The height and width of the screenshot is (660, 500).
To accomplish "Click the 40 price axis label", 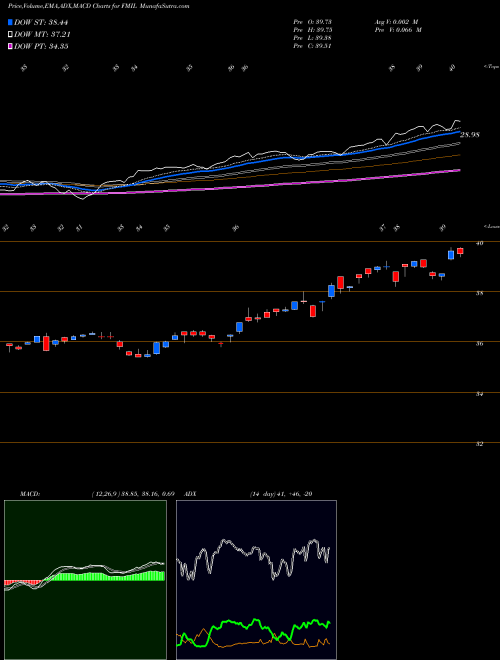I will pyautogui.click(x=480, y=243).
